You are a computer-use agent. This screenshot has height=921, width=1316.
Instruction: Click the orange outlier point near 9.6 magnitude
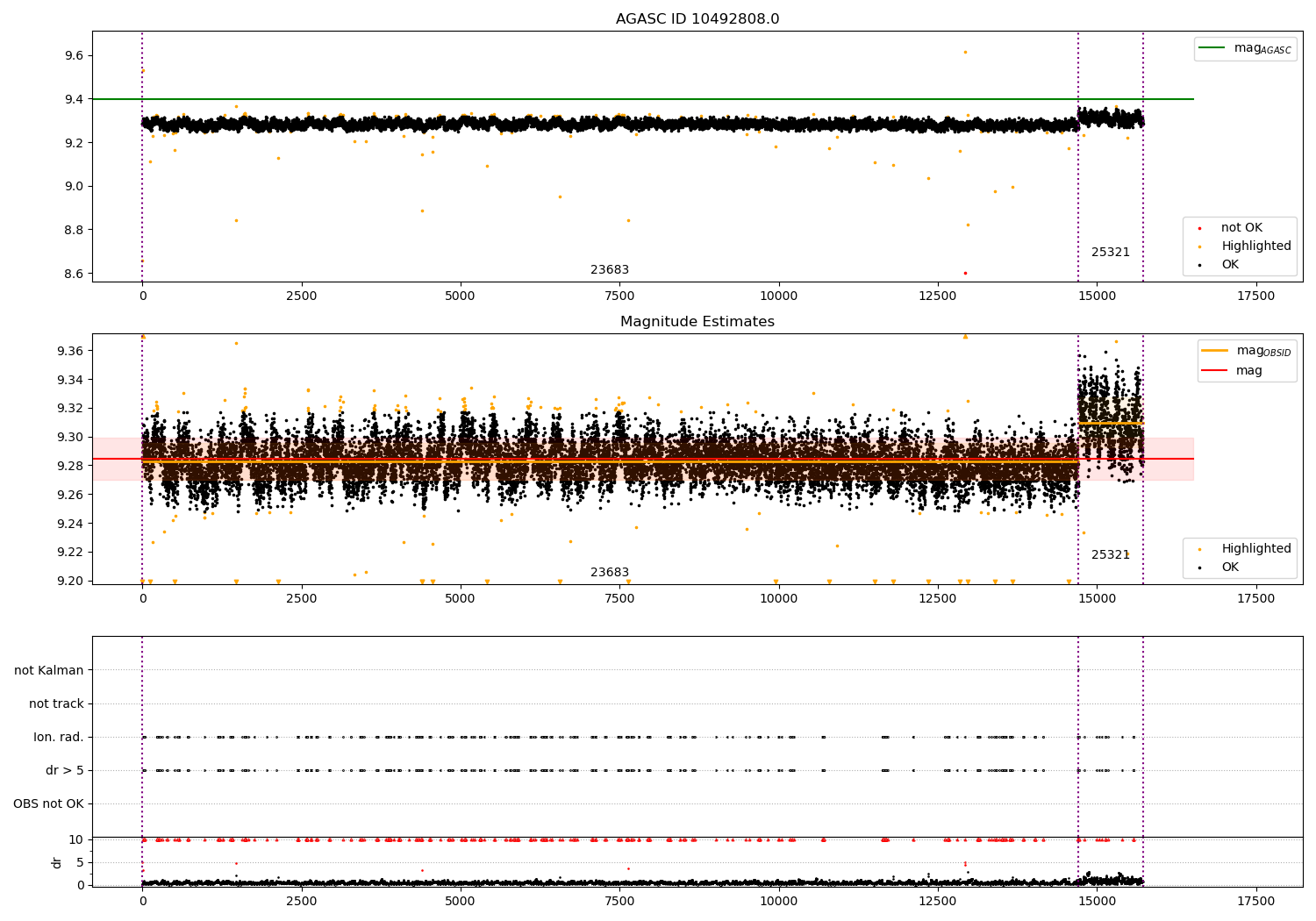click(965, 52)
